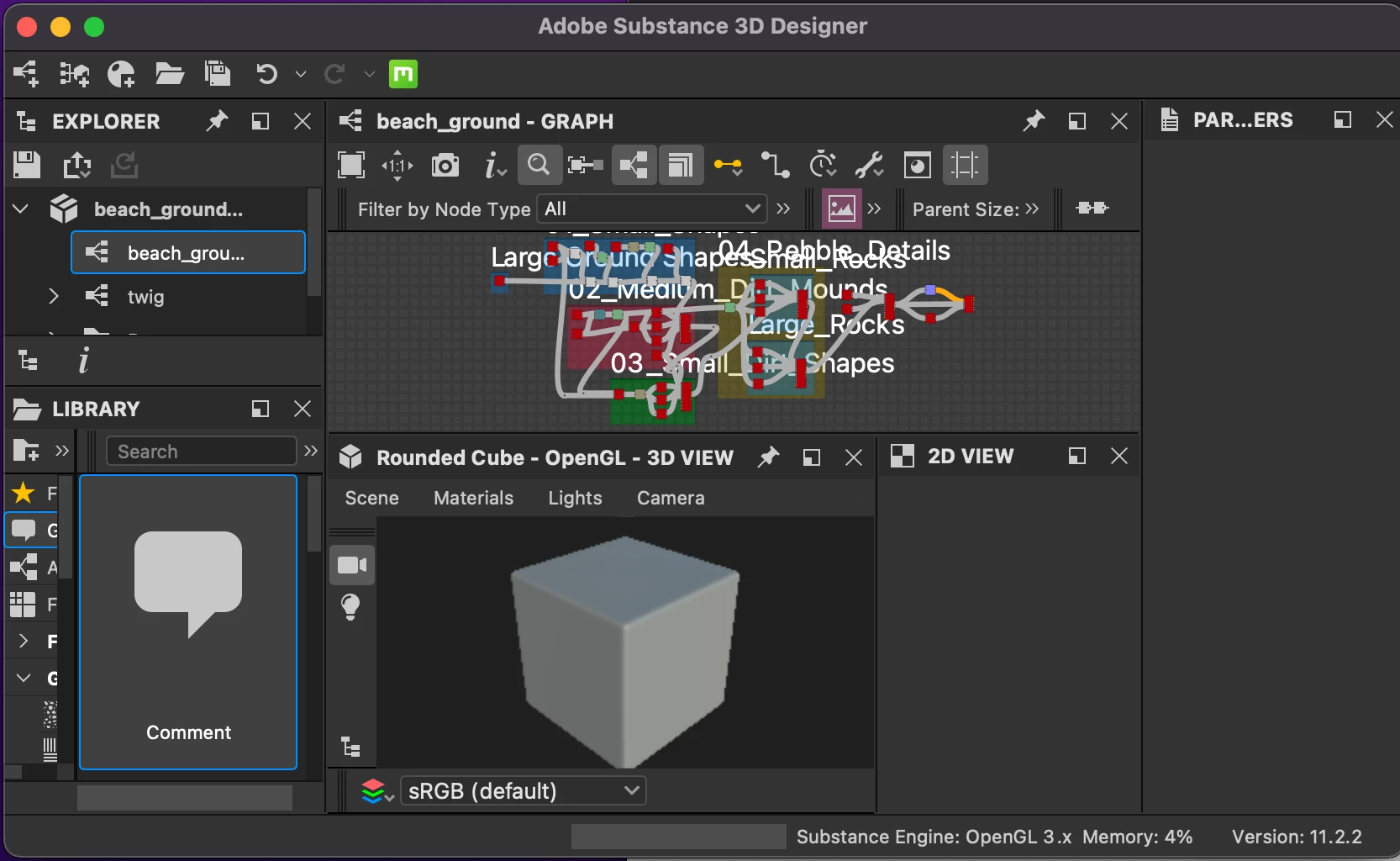Click the Explorer info icon at bottom
This screenshot has width=1400, height=861.
pyautogui.click(x=83, y=361)
